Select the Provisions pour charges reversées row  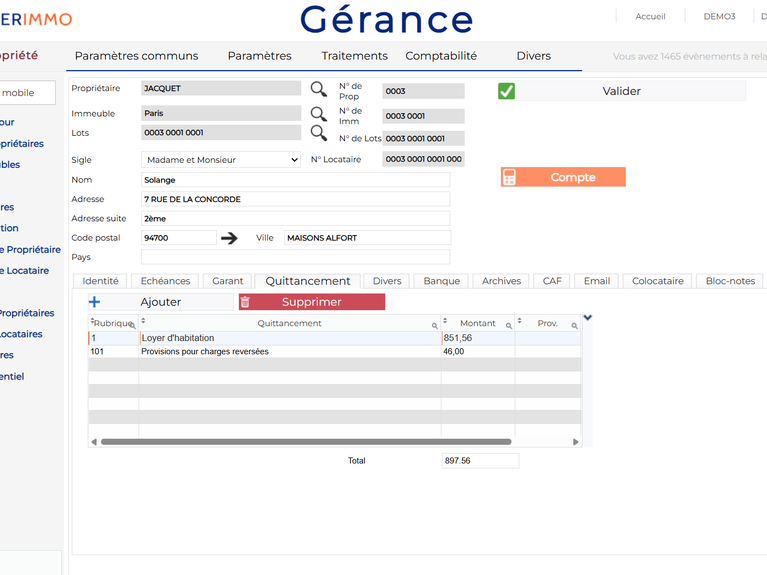click(x=335, y=351)
